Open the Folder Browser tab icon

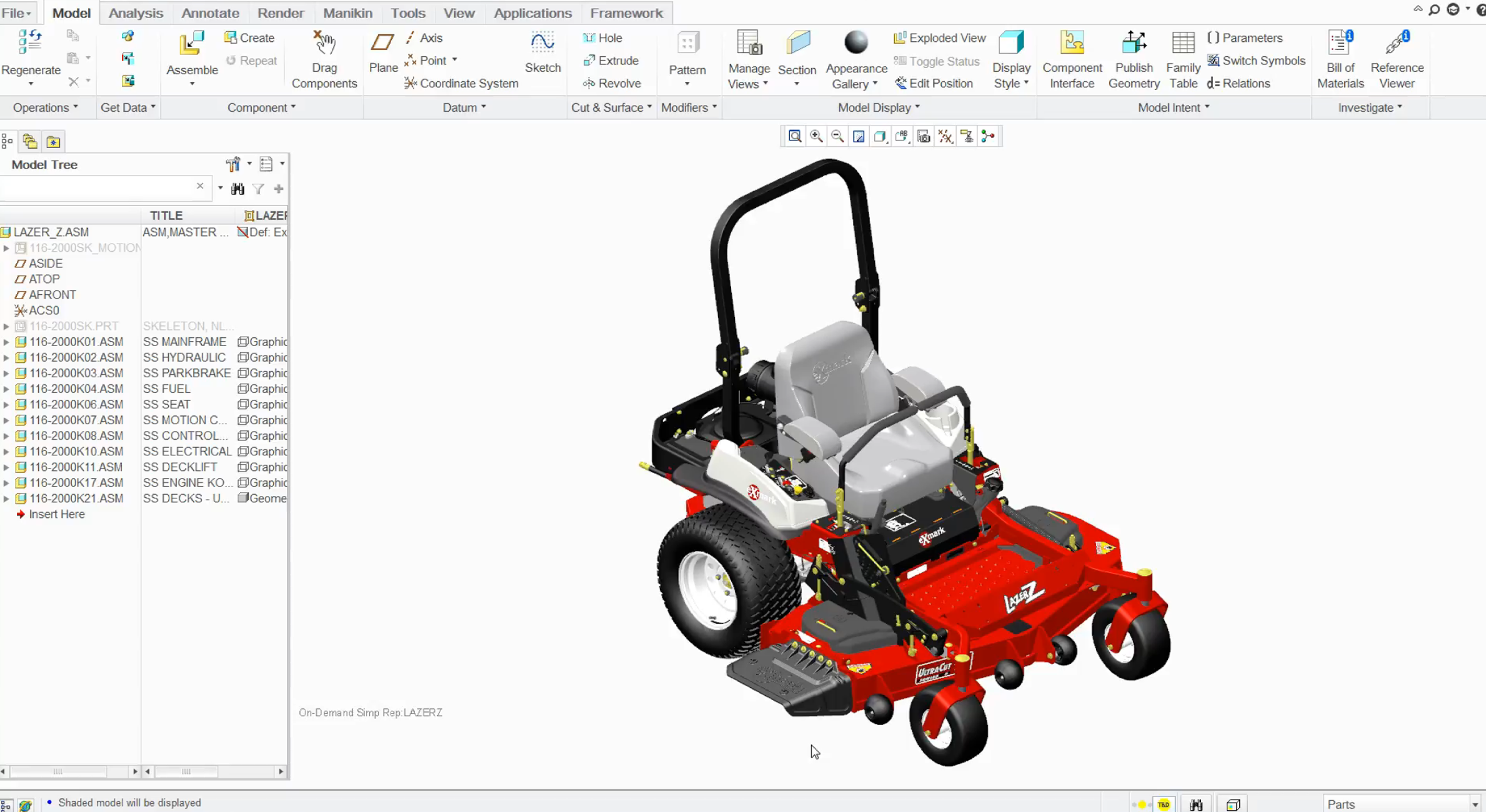[x=30, y=142]
